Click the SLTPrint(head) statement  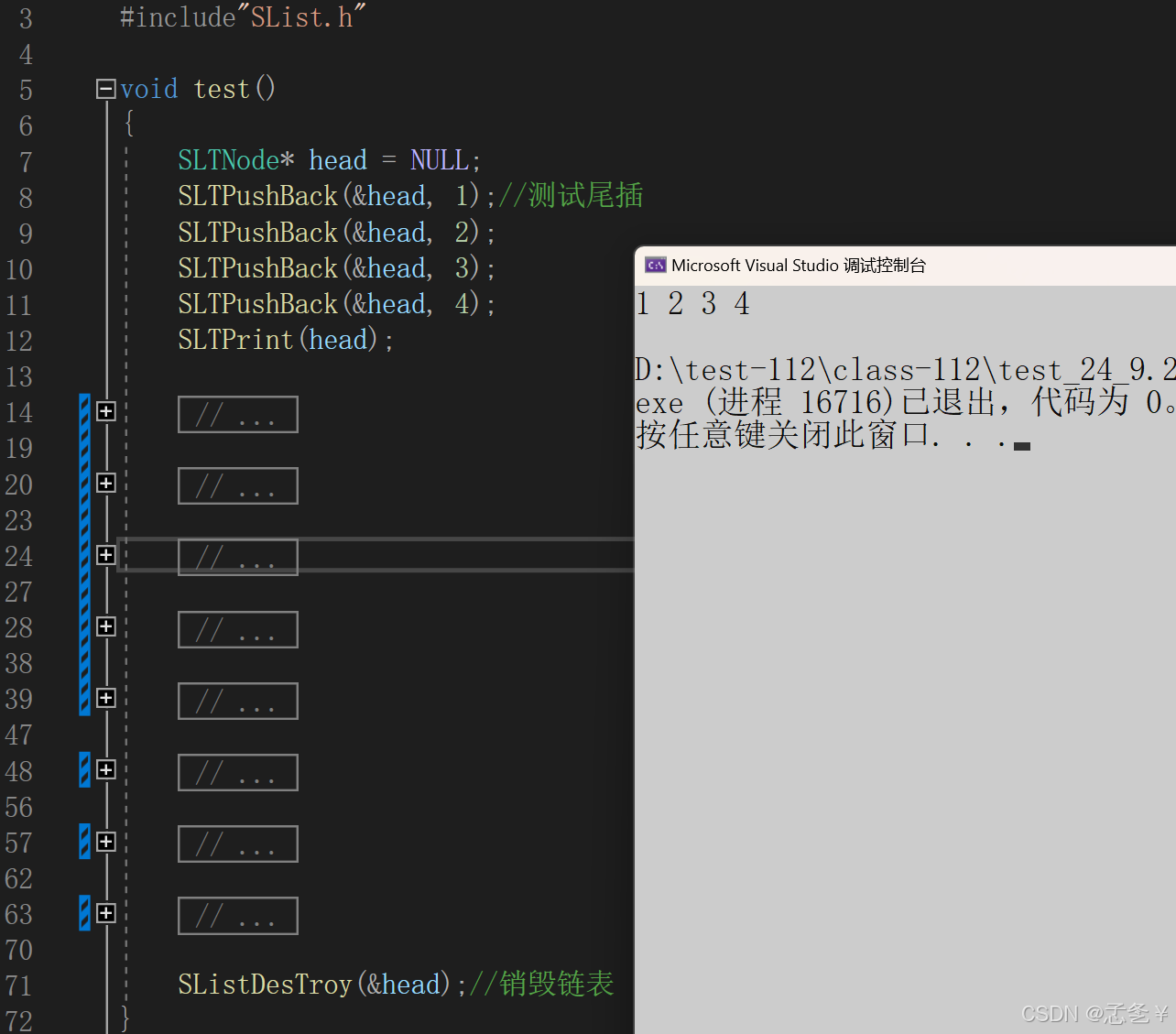pyautogui.click(x=286, y=340)
